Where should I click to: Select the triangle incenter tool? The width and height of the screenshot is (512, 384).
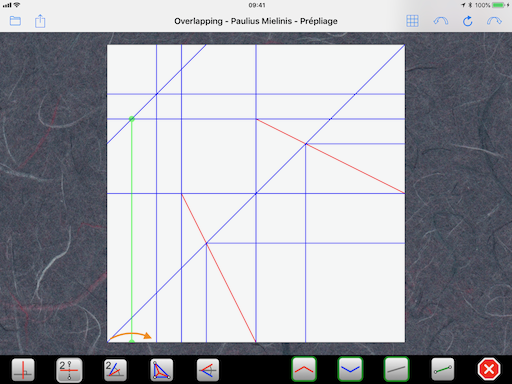tap(161, 369)
